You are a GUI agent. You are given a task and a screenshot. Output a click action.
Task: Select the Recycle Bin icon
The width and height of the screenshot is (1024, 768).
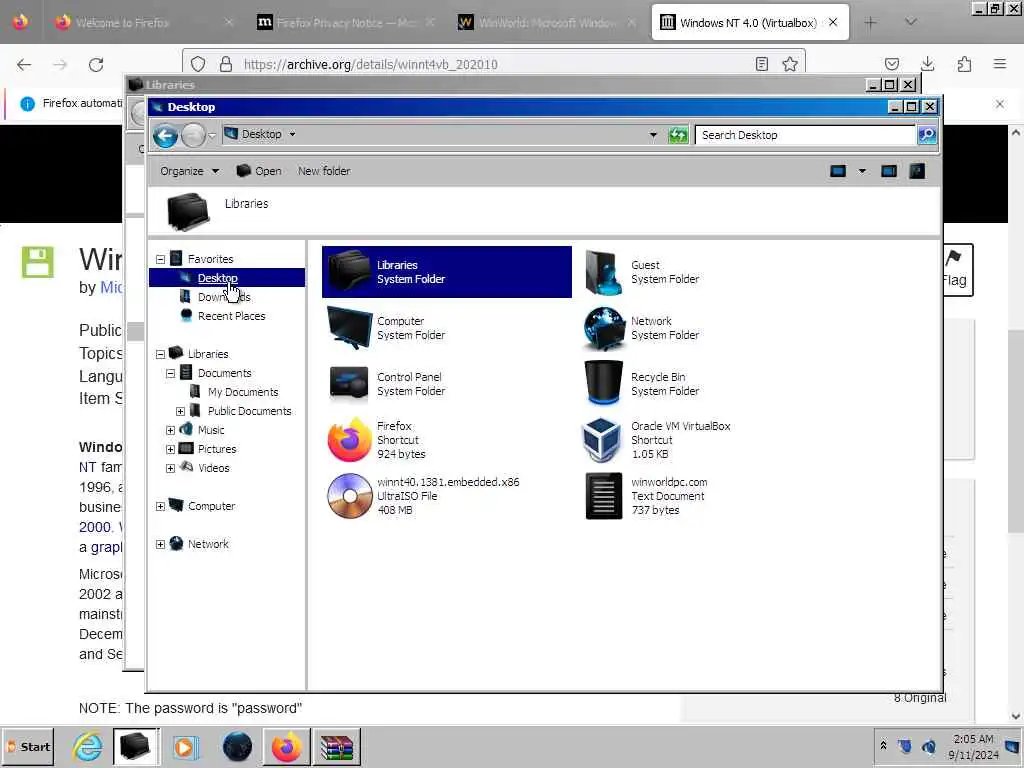pos(602,383)
